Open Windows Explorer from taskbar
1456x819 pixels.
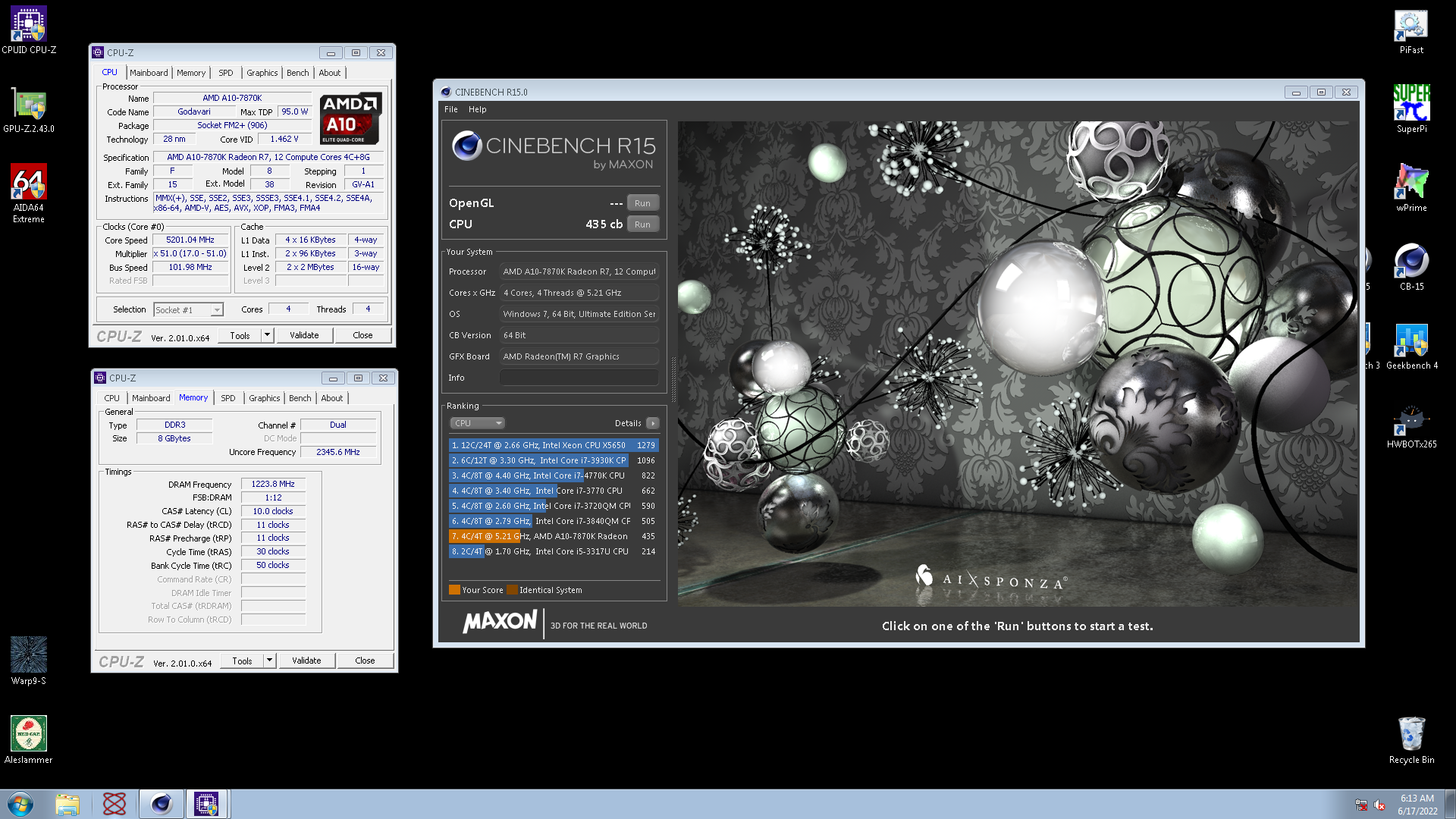(x=67, y=804)
